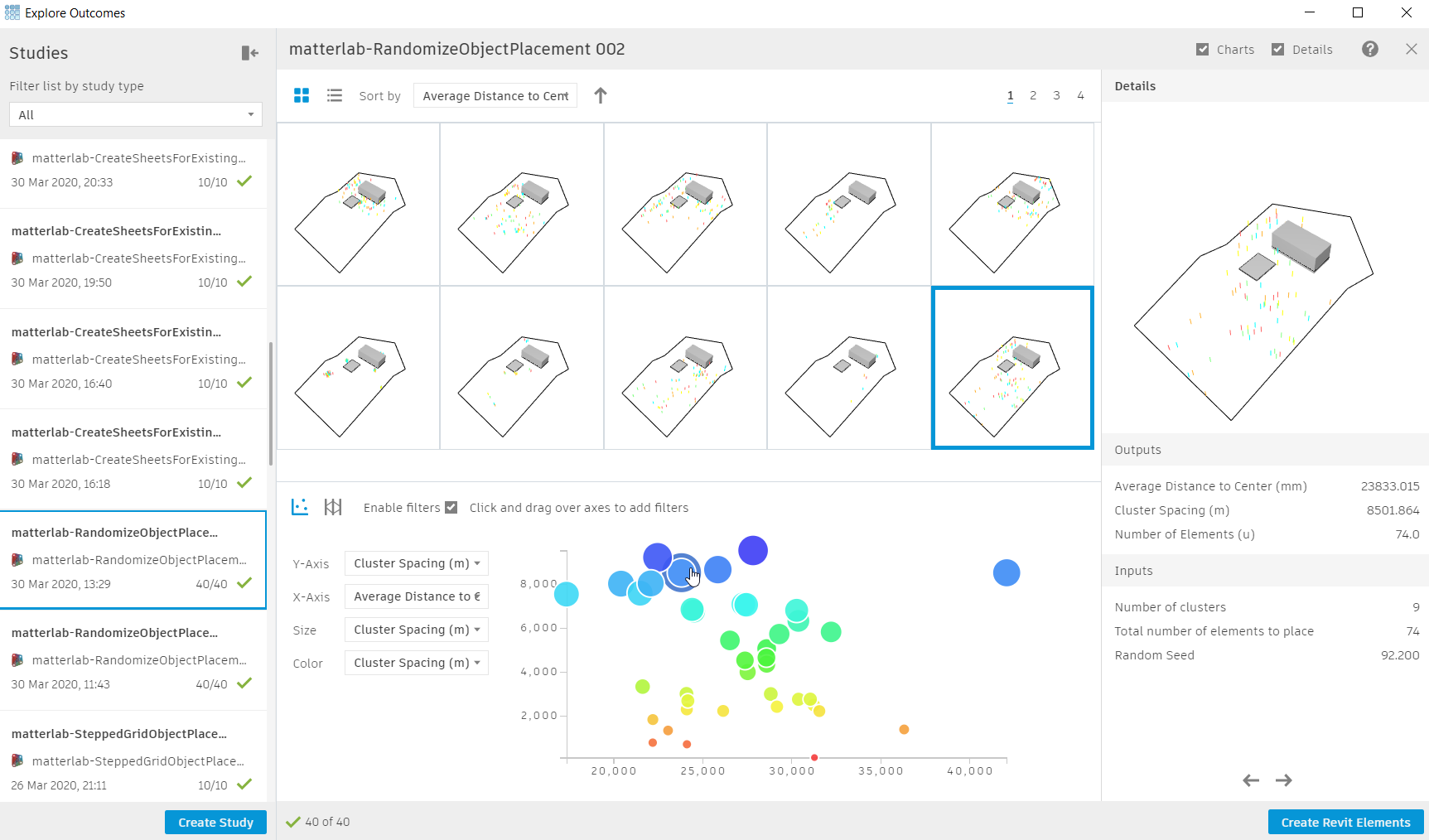Disable the Enable filters checkbox
1429x840 pixels.
pyautogui.click(x=451, y=508)
